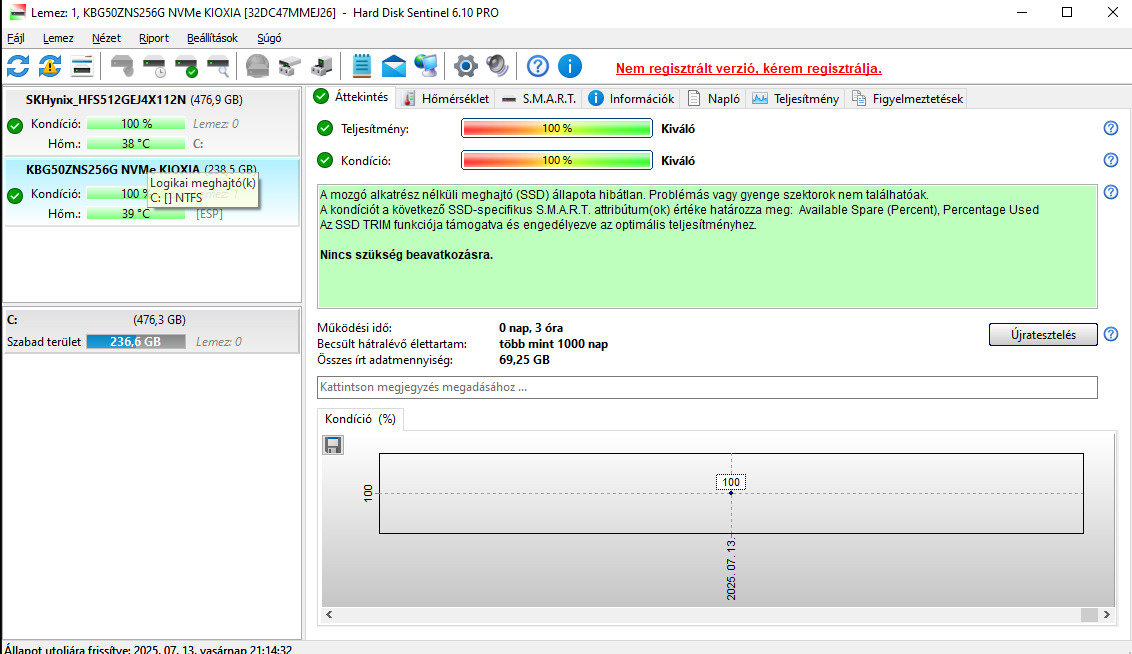Image resolution: width=1132 pixels, height=654 pixels.
Task: Click the blue info (i) toolbar icon
Action: 570,66
